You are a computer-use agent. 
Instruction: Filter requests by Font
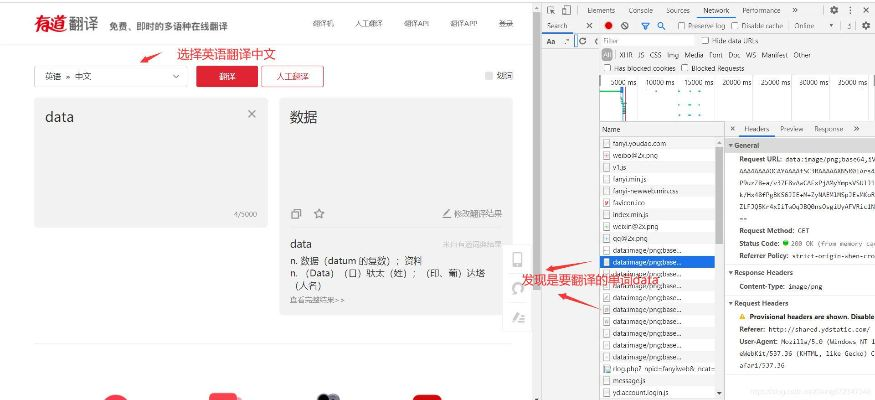[x=715, y=55]
